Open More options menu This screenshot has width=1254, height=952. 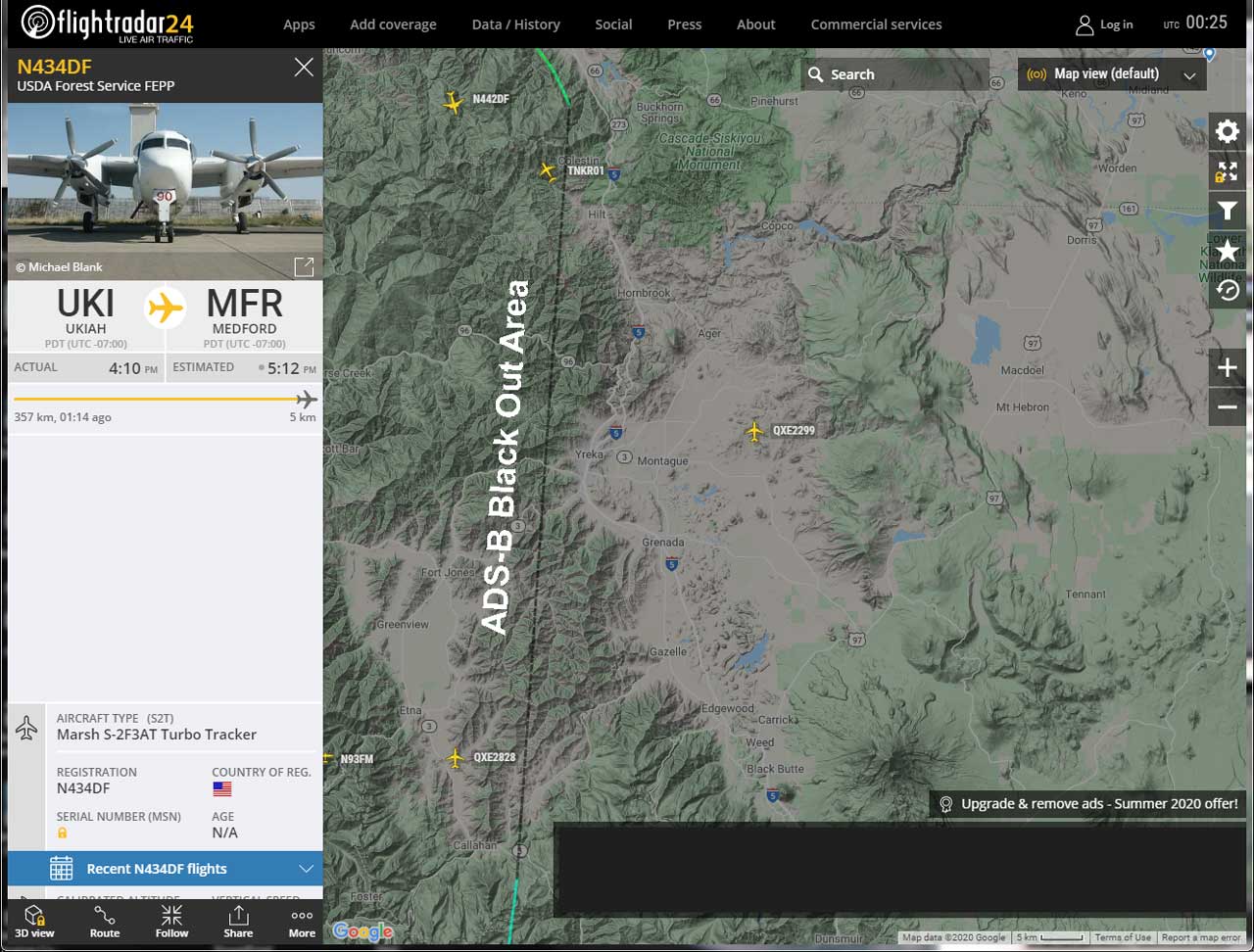[x=302, y=921]
